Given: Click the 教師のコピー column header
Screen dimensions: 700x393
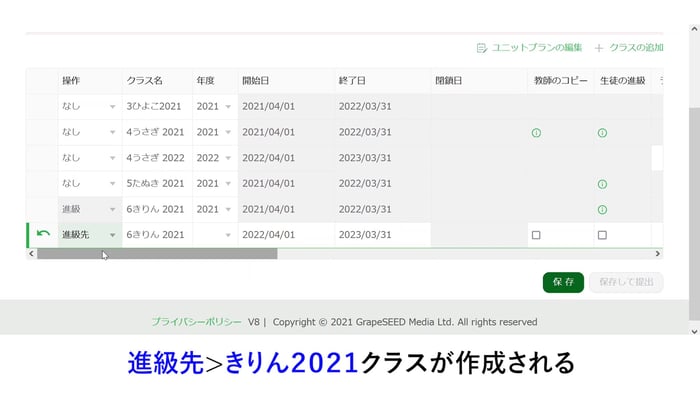Looking at the screenshot, I should tap(561, 81).
